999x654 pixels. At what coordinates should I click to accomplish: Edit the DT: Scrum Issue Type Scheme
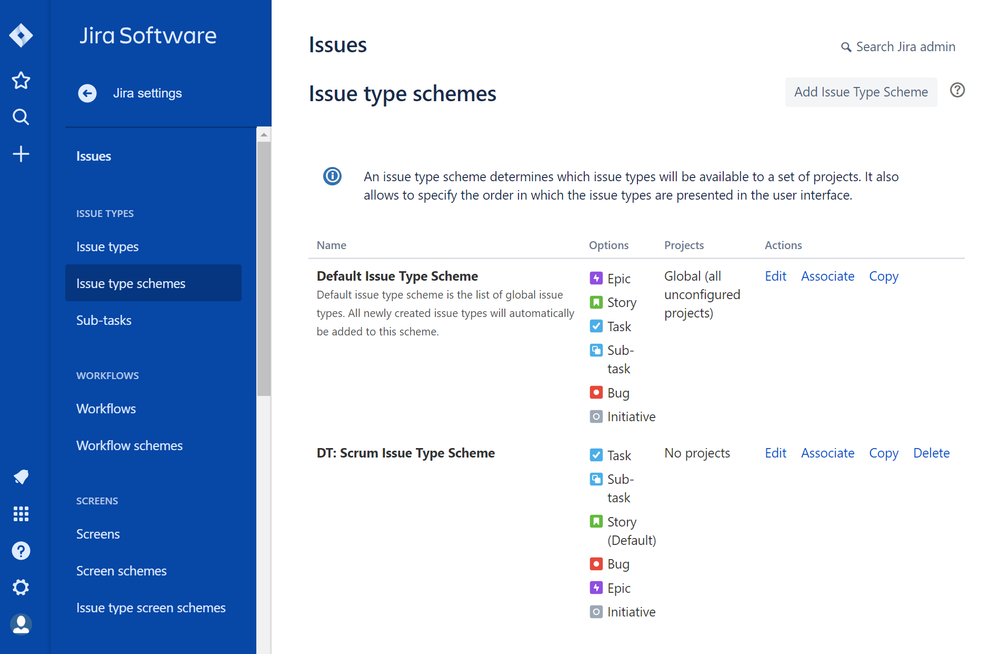tap(775, 453)
